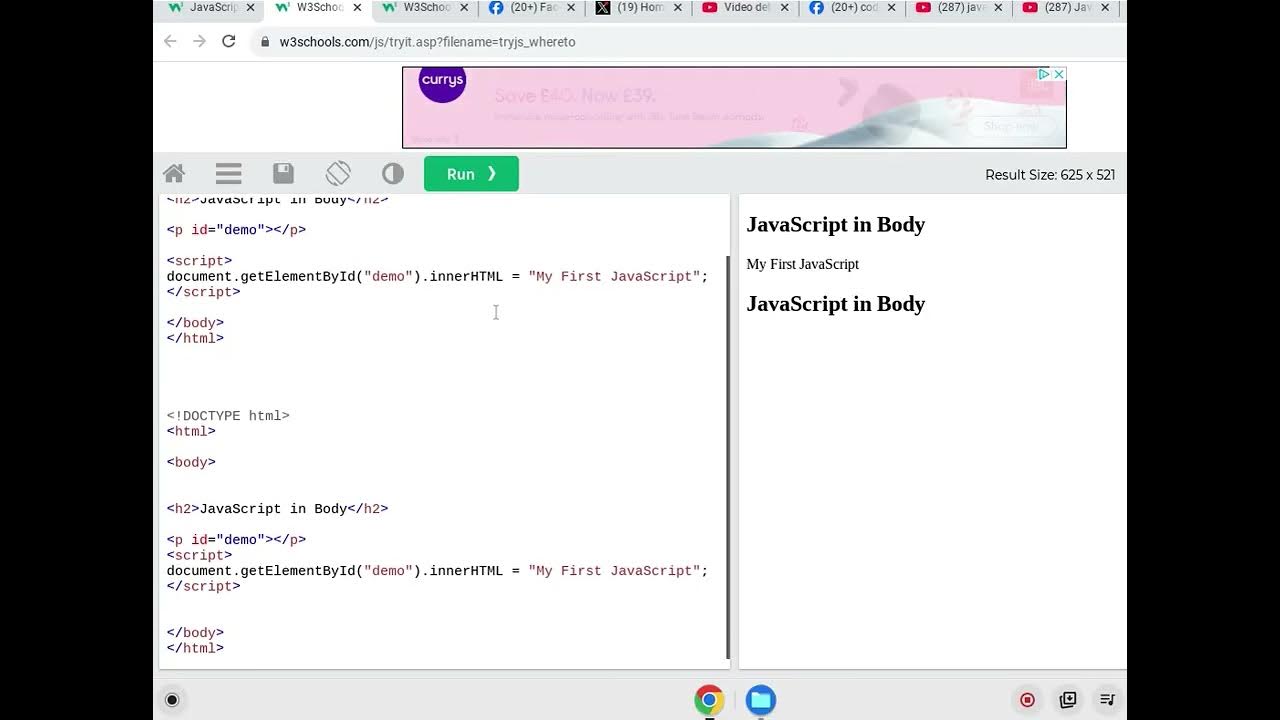Open Files app from the shelf

[x=761, y=700]
